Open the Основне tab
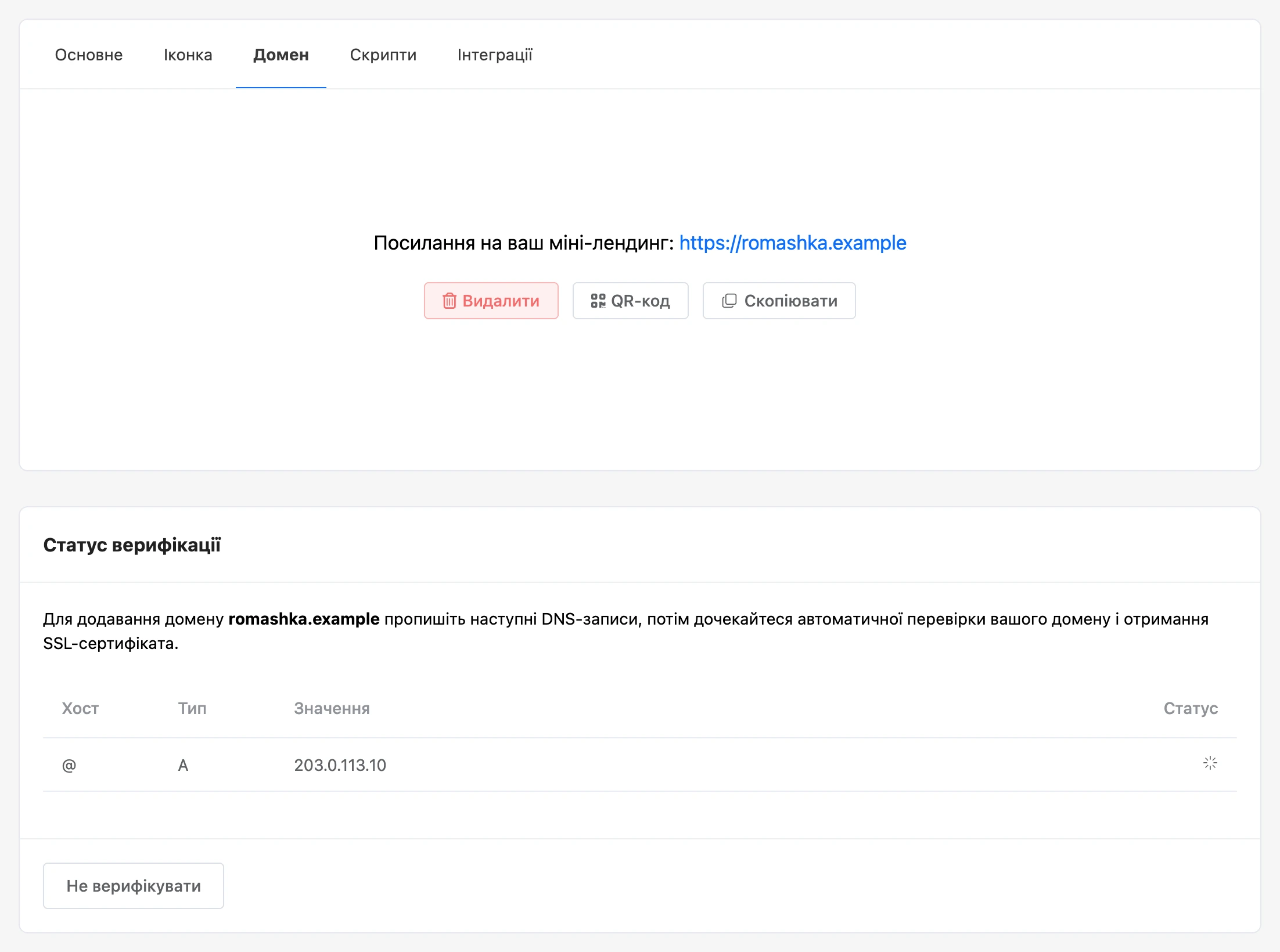 (89, 55)
